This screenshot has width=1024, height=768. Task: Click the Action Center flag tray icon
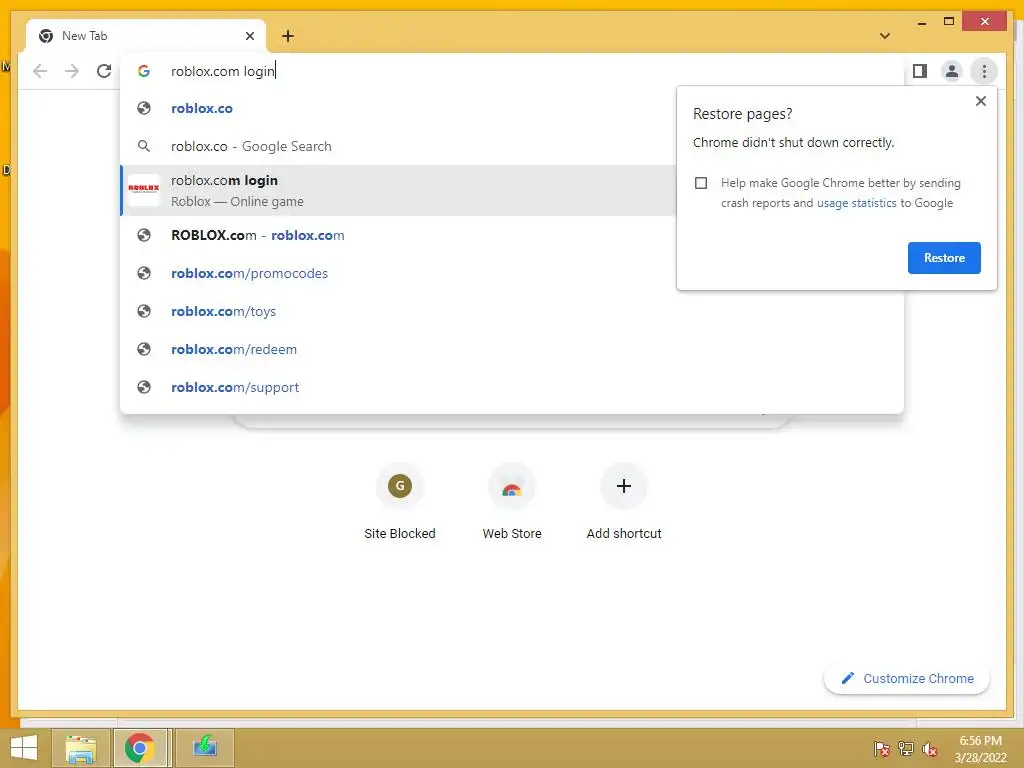pyautogui.click(x=882, y=748)
